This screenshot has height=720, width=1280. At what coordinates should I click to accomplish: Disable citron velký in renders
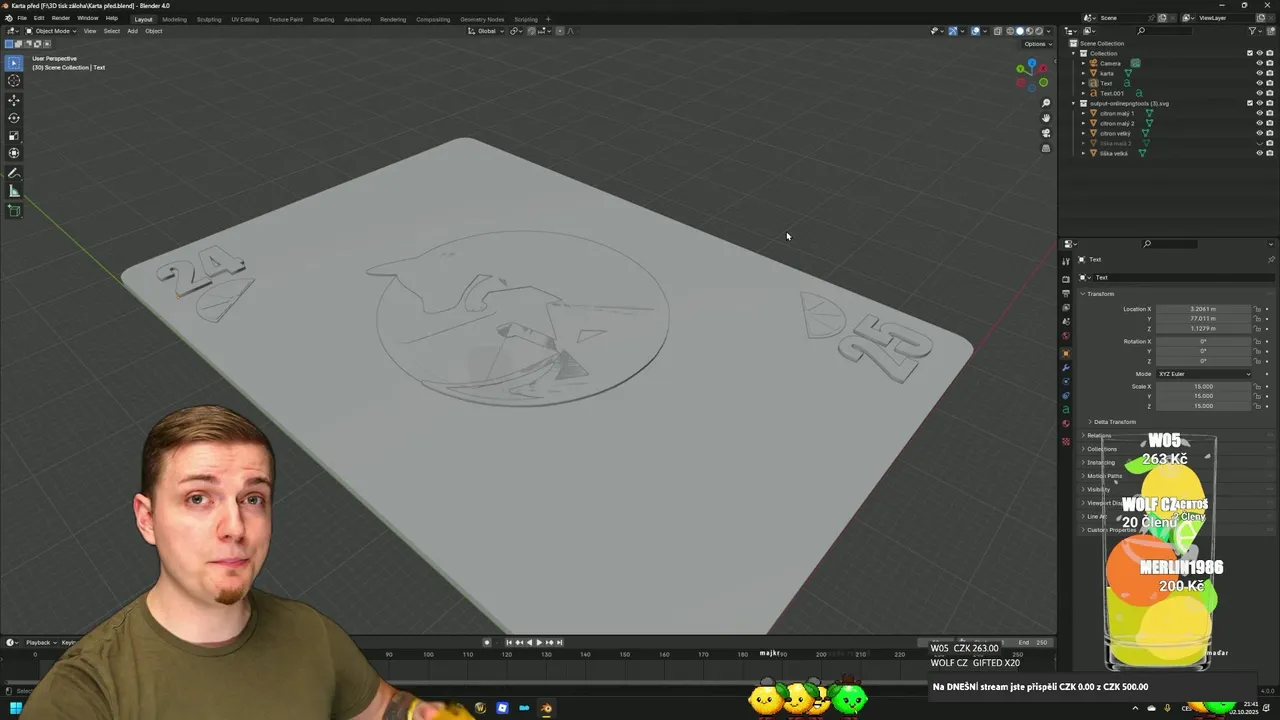tap(1270, 133)
